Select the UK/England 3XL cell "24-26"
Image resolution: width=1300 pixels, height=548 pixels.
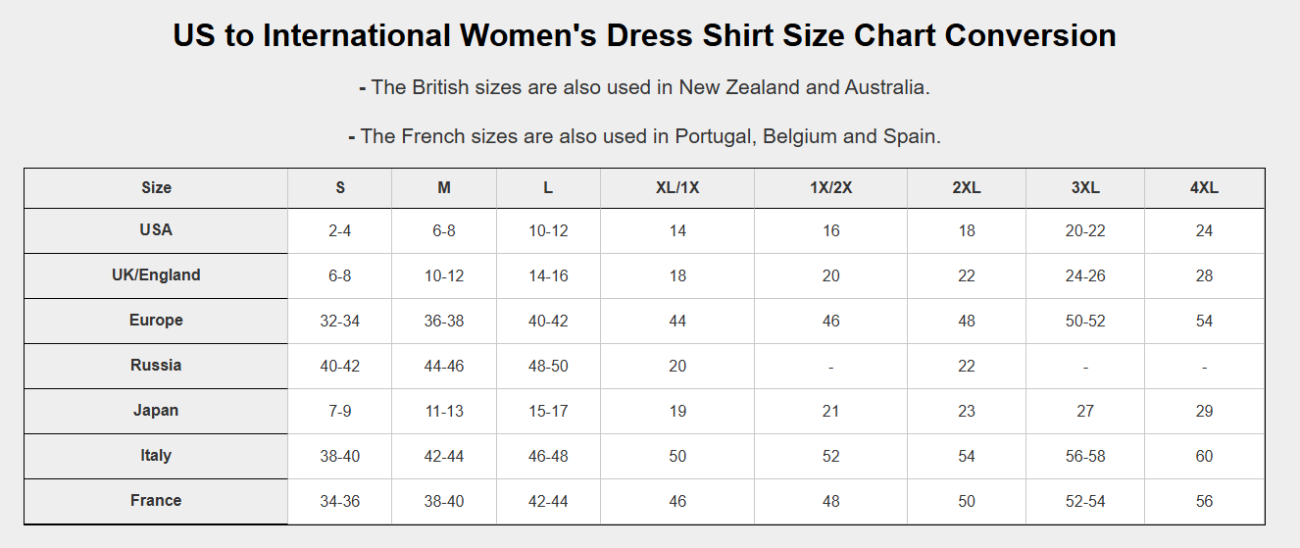[1085, 276]
